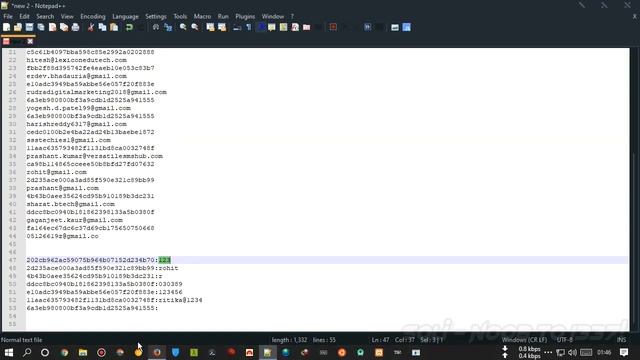Click the second-to-last plugin toolbar icon
Viewport: 640px width, 360px height.
click(395, 27)
